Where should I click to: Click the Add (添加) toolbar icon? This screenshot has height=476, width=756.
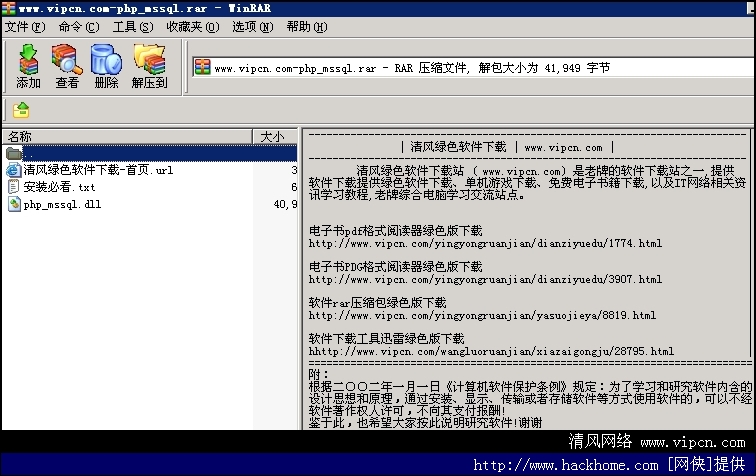click(28, 66)
